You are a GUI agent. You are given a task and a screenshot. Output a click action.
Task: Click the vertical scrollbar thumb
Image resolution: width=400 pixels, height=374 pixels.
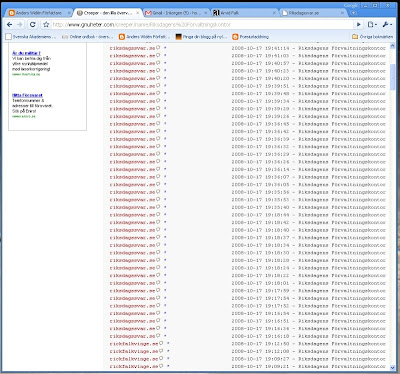tap(392, 77)
